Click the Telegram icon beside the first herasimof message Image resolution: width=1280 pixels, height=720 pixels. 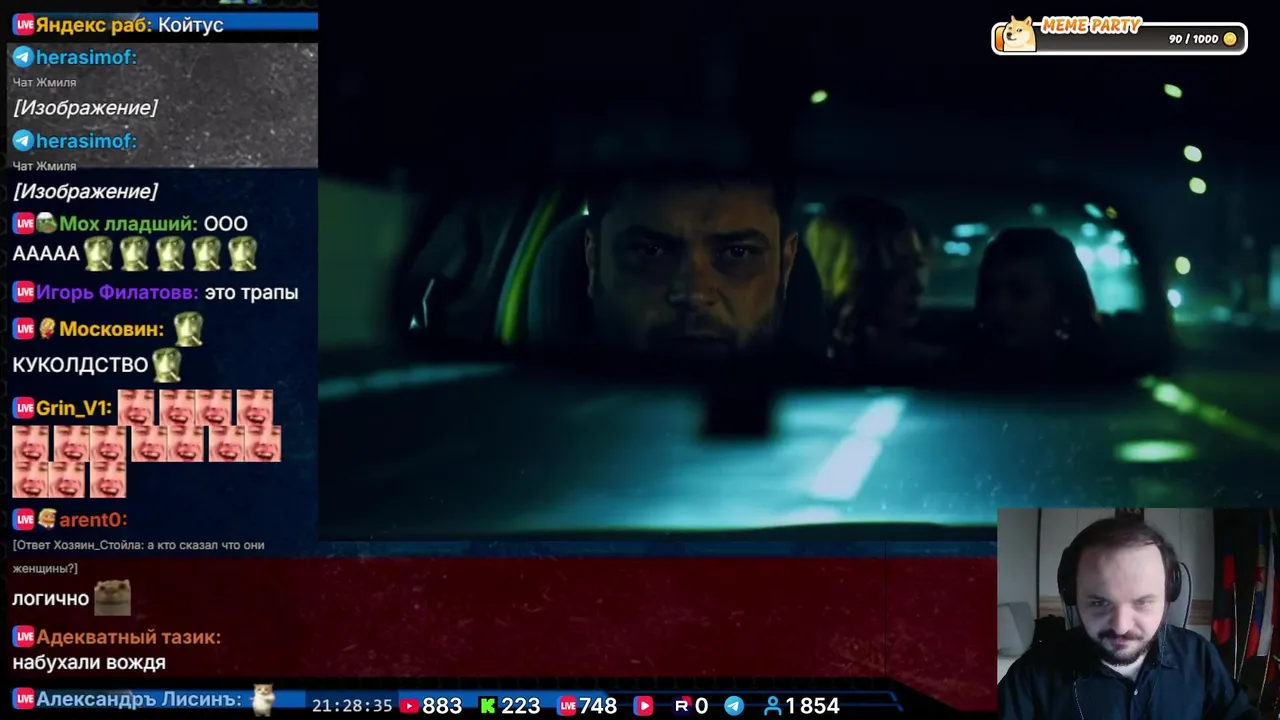tap(23, 57)
